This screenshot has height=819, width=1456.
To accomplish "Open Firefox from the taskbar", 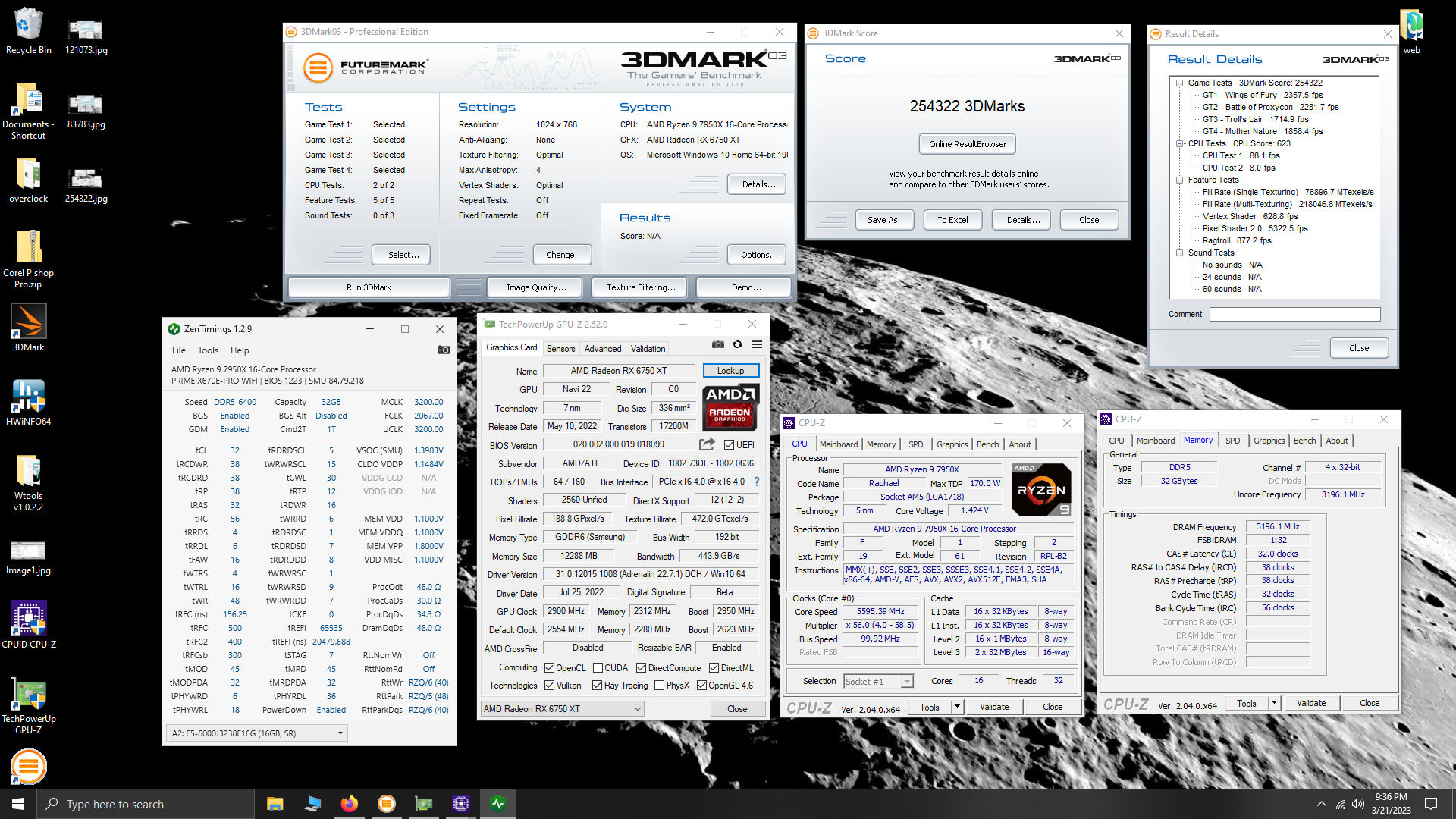I will [349, 804].
